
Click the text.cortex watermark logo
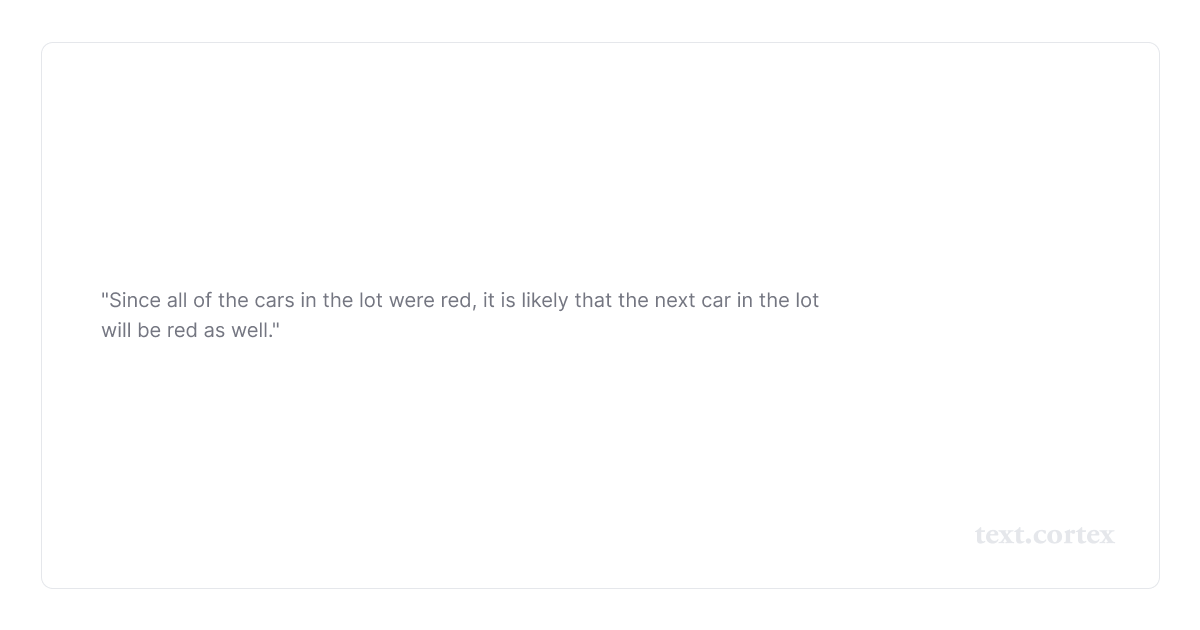coord(1044,535)
